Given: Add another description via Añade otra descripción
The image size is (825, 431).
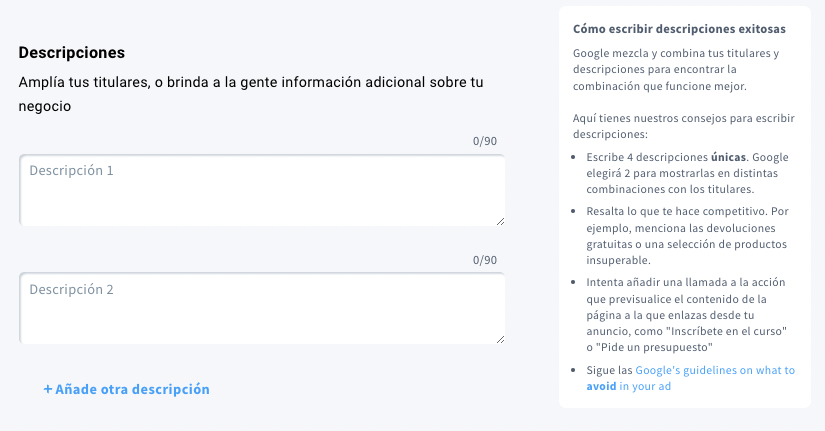Looking at the screenshot, I should coord(126,389).
